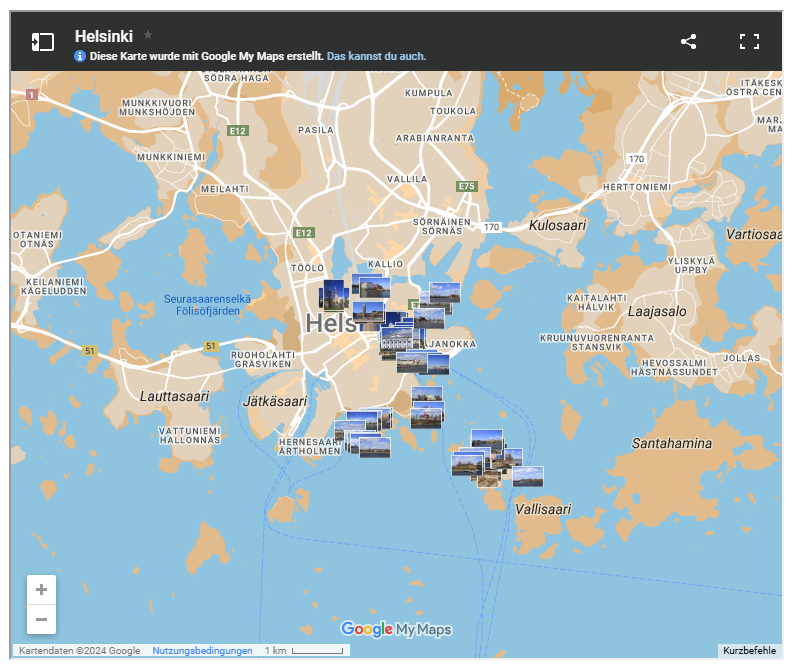This screenshot has height=671, width=793.
Task: Follow the 'Das kannst du auch.' link
Action: [376, 56]
